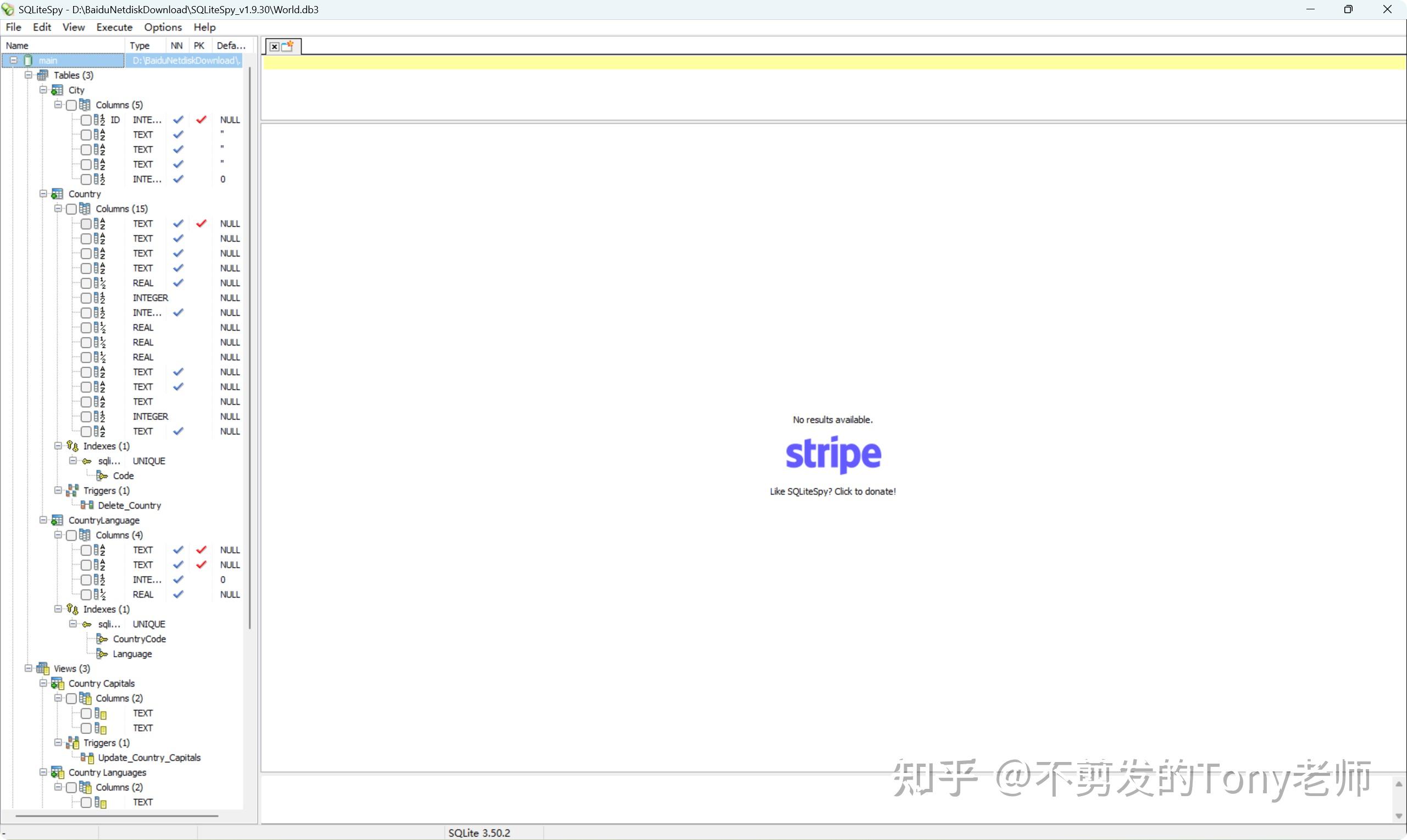The image size is (1407, 840).
Task: Click the Type column header
Action: tap(140, 46)
